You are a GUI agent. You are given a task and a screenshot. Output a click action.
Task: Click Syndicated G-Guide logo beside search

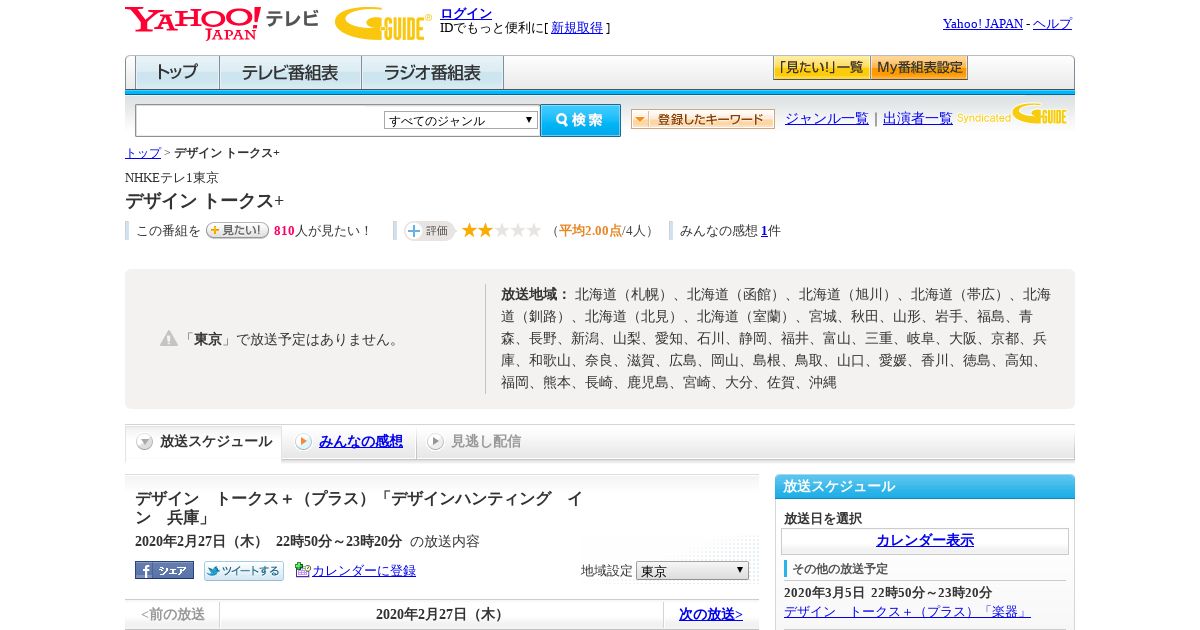pos(1011,114)
